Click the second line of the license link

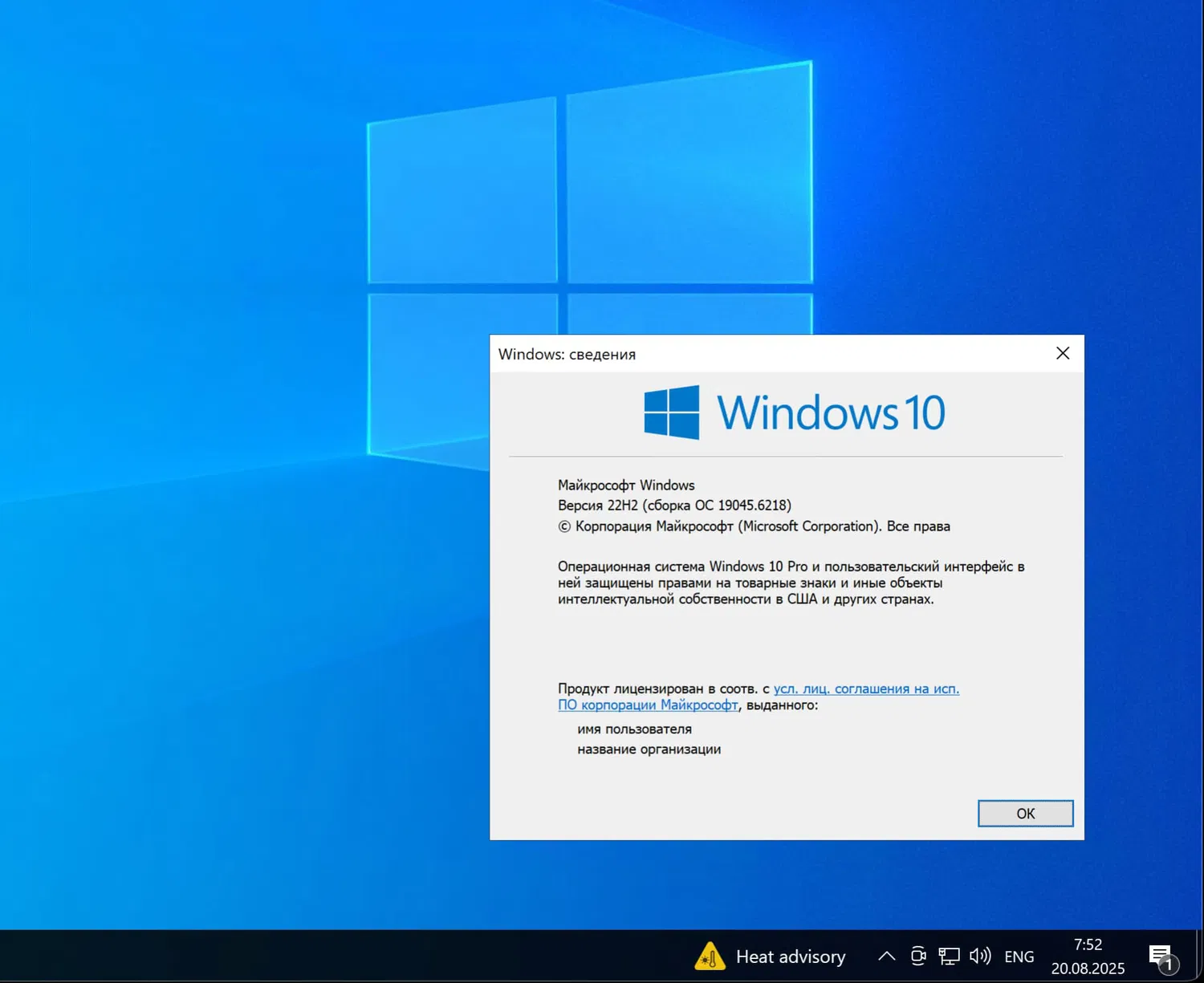[648, 705]
